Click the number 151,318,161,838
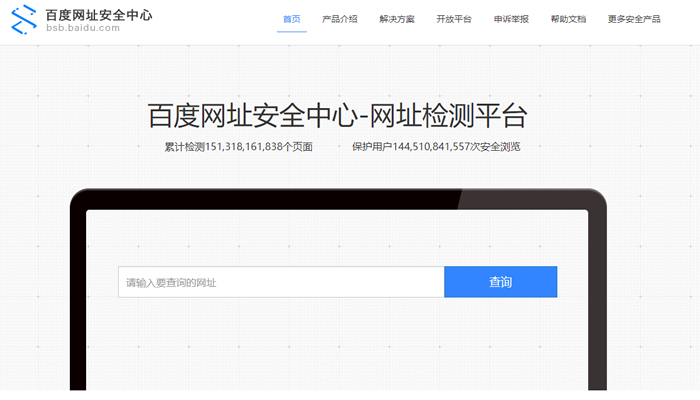Screen dimensions: 700x400 [x=244, y=147]
